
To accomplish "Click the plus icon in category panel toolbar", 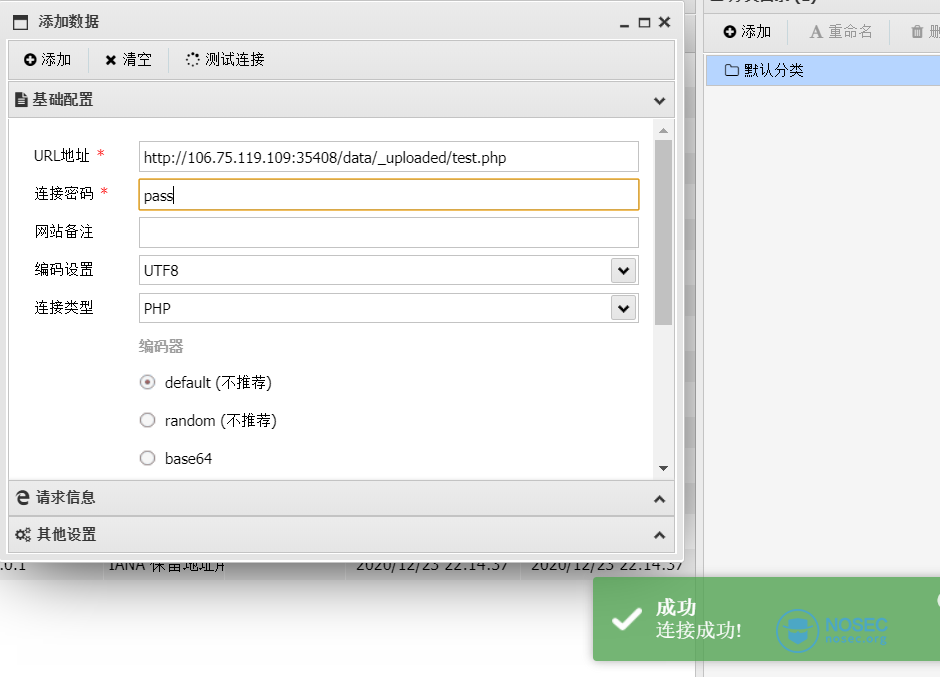I will tap(730, 32).
